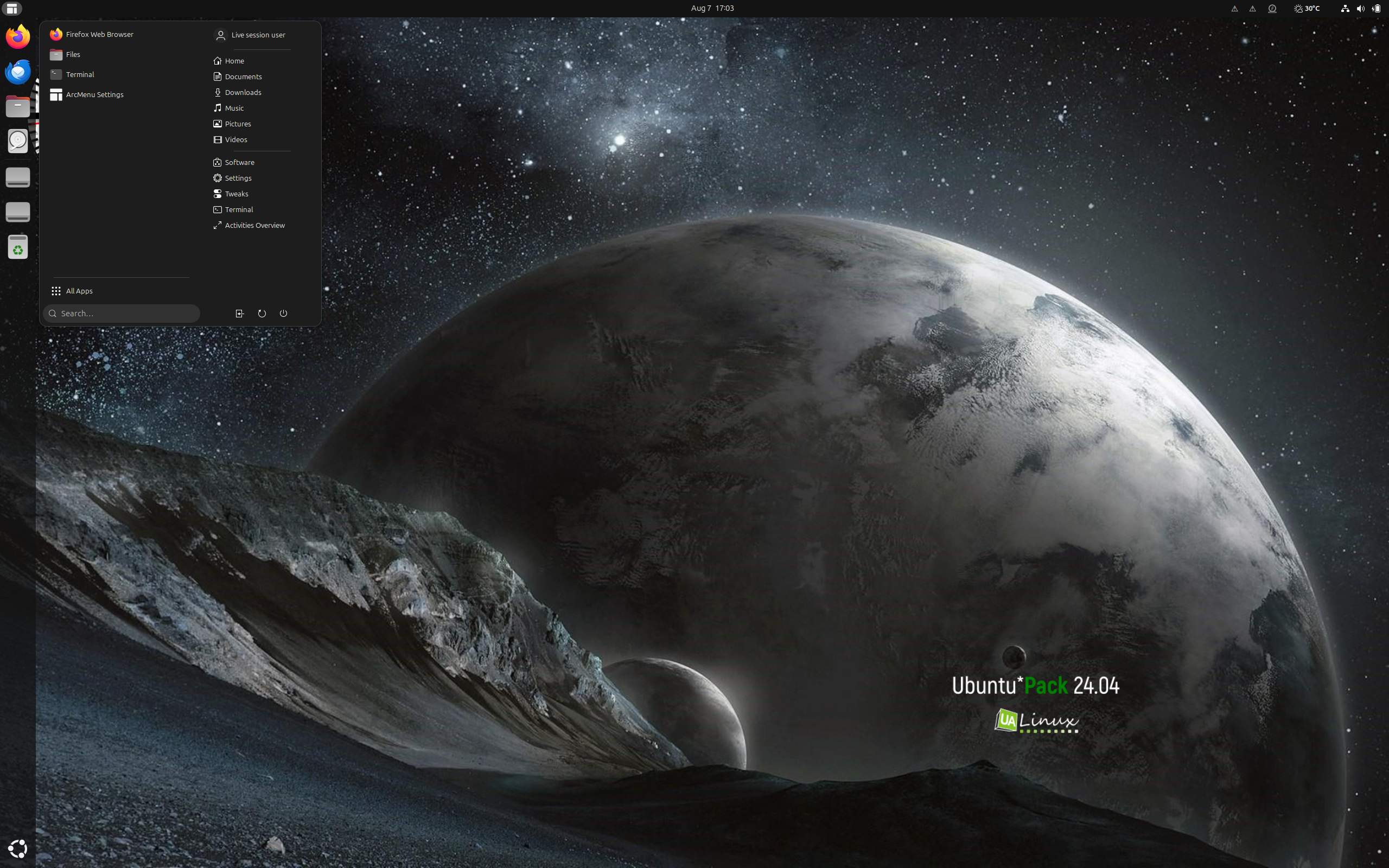Viewport: 1389px width, 868px height.
Task: Launch Firefox Web Browser from pinned apps
Action: pos(120,34)
